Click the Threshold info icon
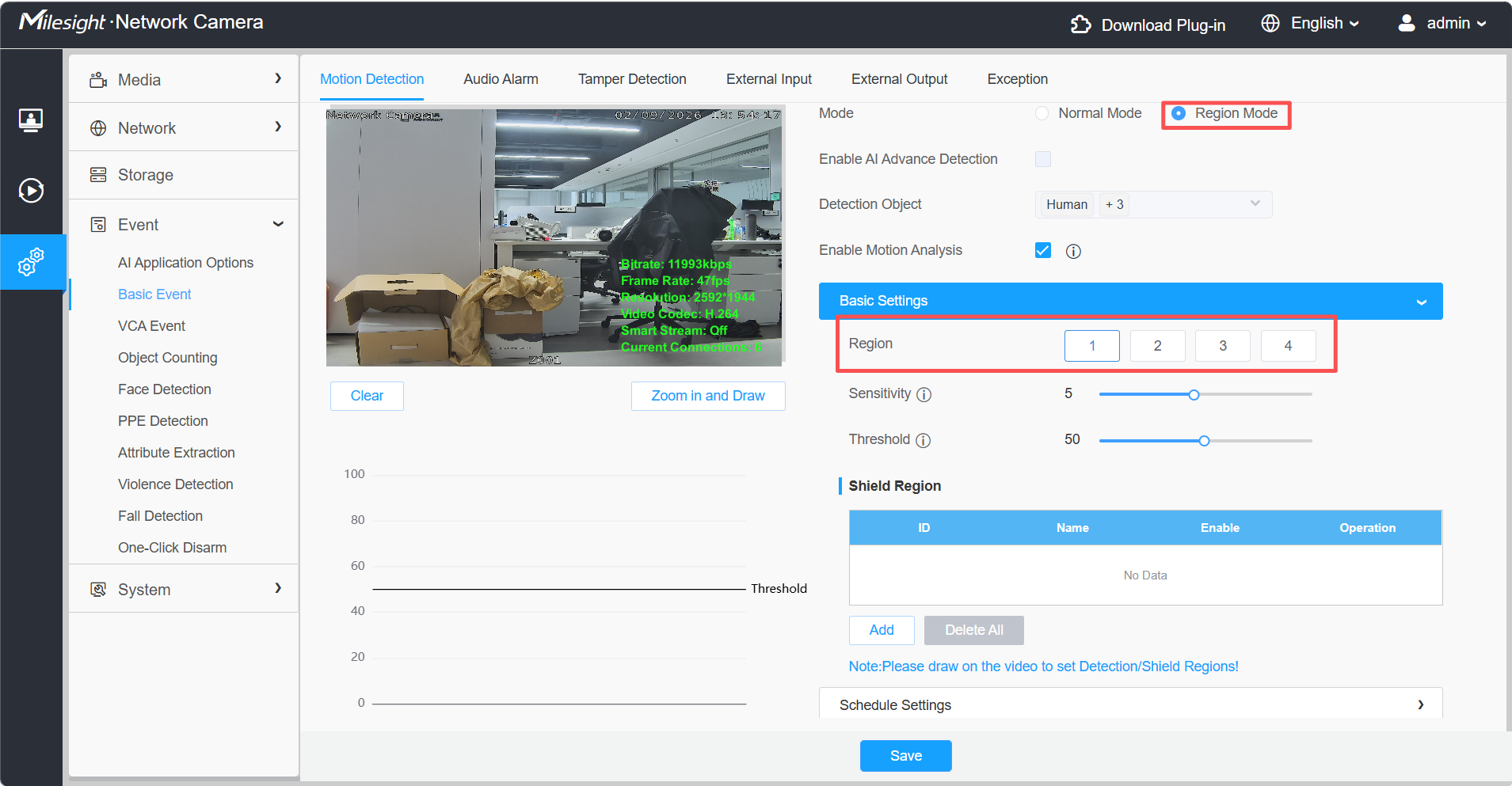Screen dimensions: 1512x786 pos(923,440)
